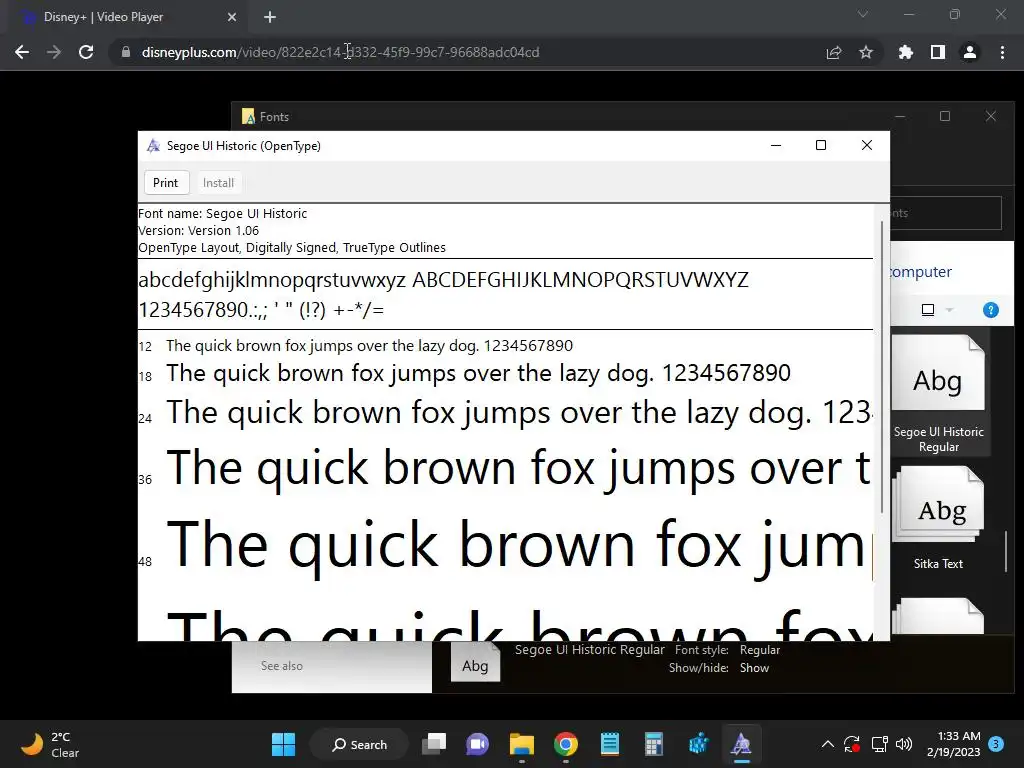Image resolution: width=1024 pixels, height=768 pixels.
Task: Open Notepad on taskbar
Action: [x=609, y=744]
